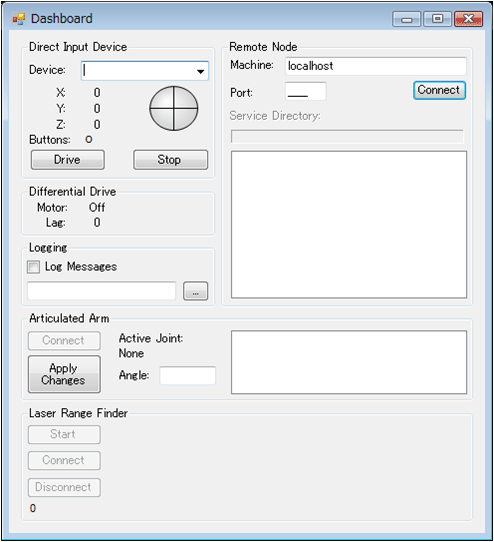This screenshot has height=542, width=494.
Task: Click the 'Active Joint:' label
Action: [x=151, y=338]
